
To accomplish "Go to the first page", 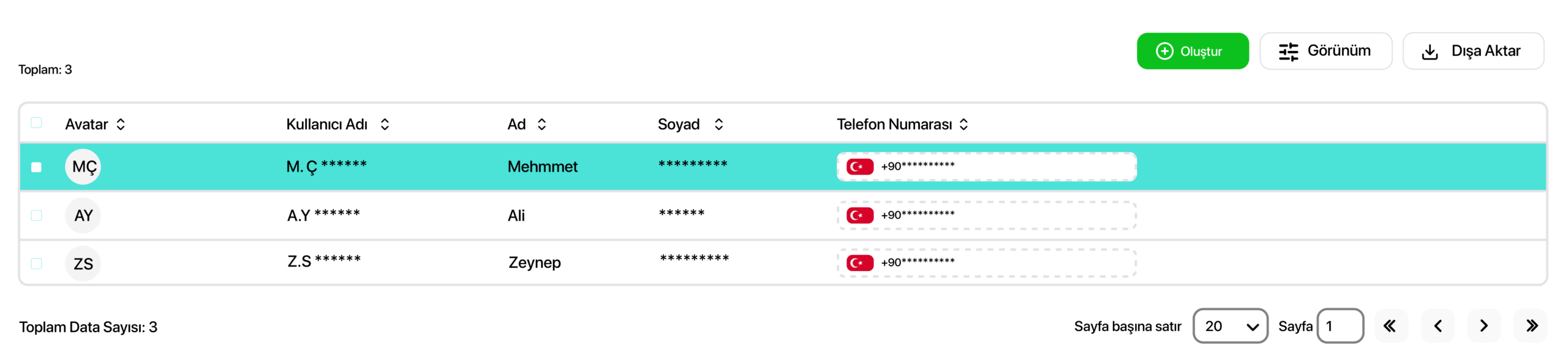I will 1390,325.
